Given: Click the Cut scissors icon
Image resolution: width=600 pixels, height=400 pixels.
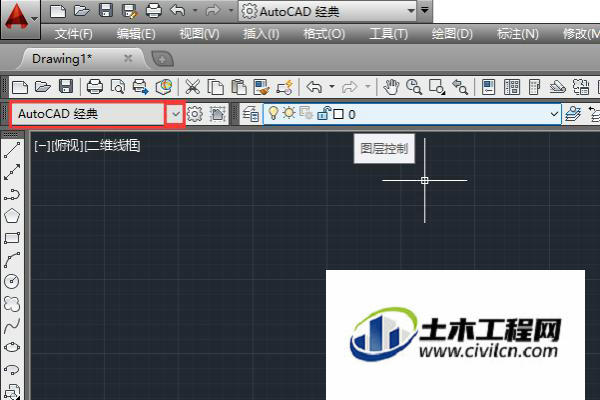Looking at the screenshot, I should (192, 87).
